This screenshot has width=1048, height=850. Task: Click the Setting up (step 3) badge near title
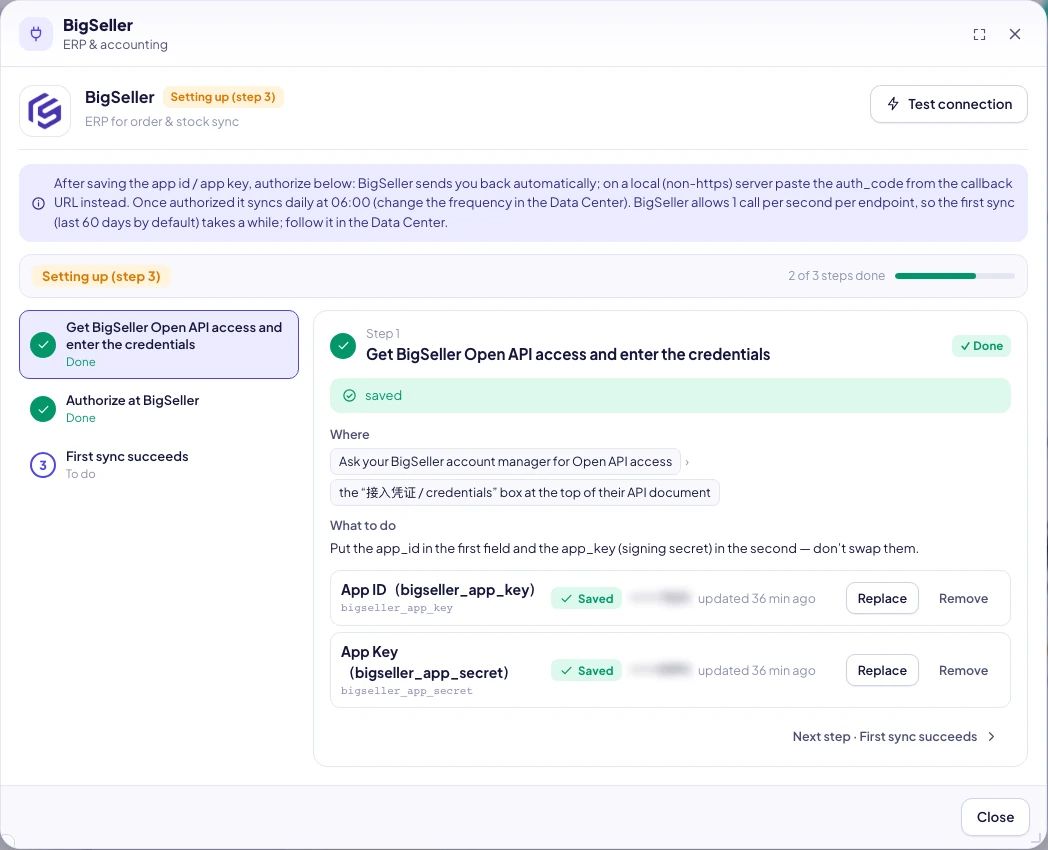(223, 97)
